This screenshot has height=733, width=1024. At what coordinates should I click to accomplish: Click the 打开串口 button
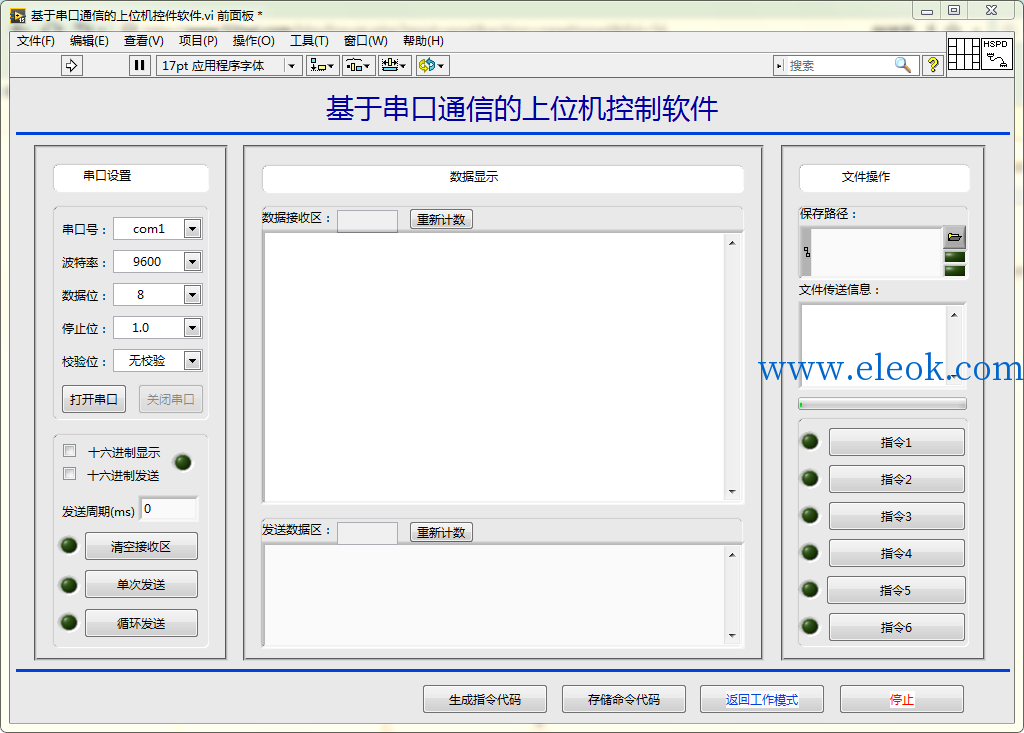[x=94, y=399]
